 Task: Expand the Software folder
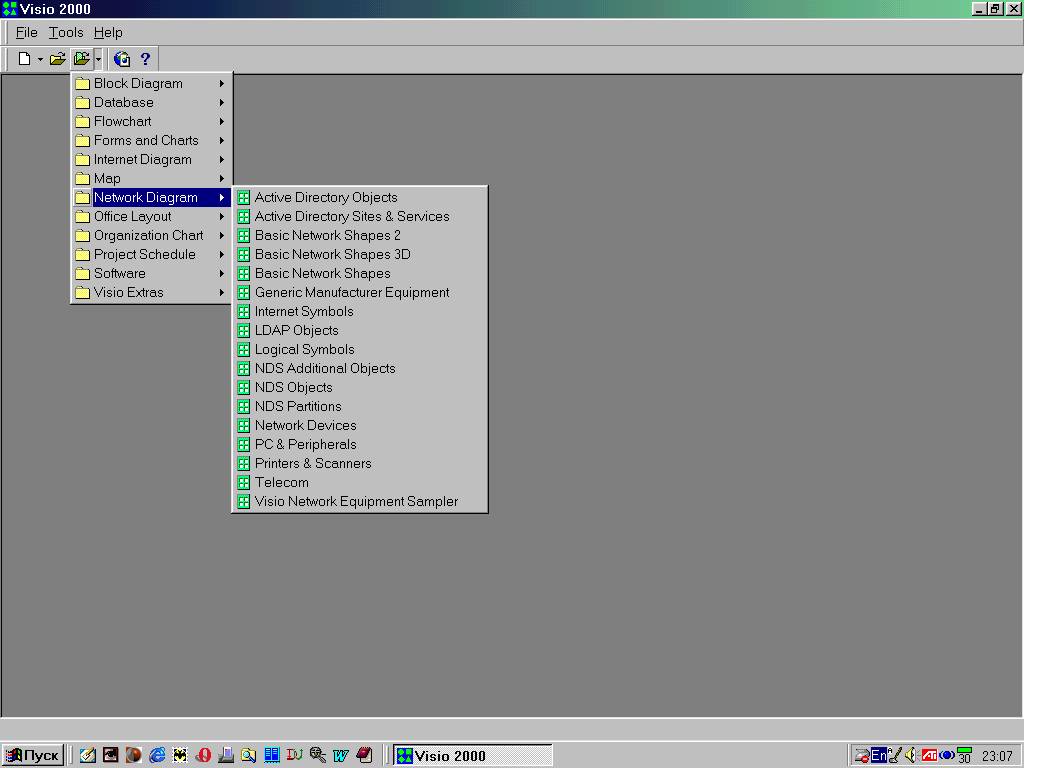coord(151,273)
